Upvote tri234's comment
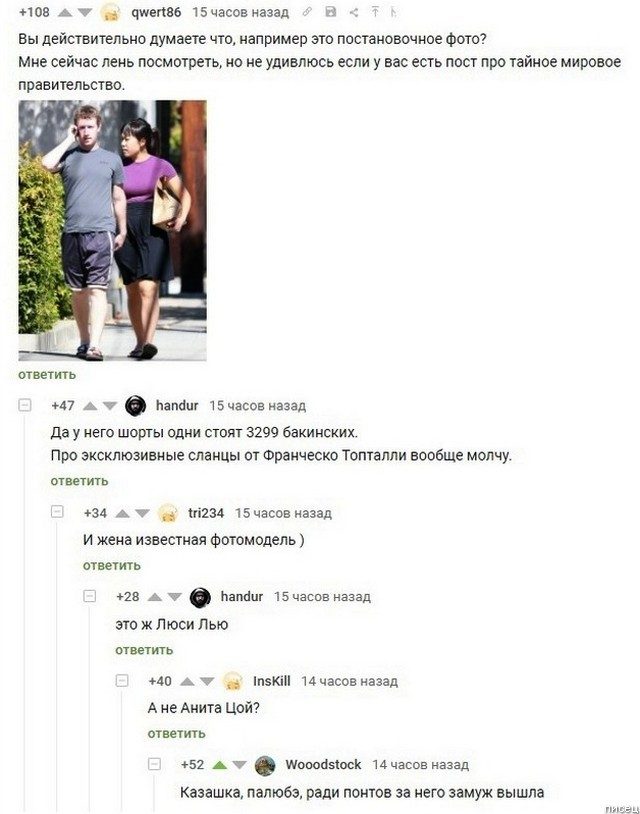The image size is (640, 814). [122, 513]
